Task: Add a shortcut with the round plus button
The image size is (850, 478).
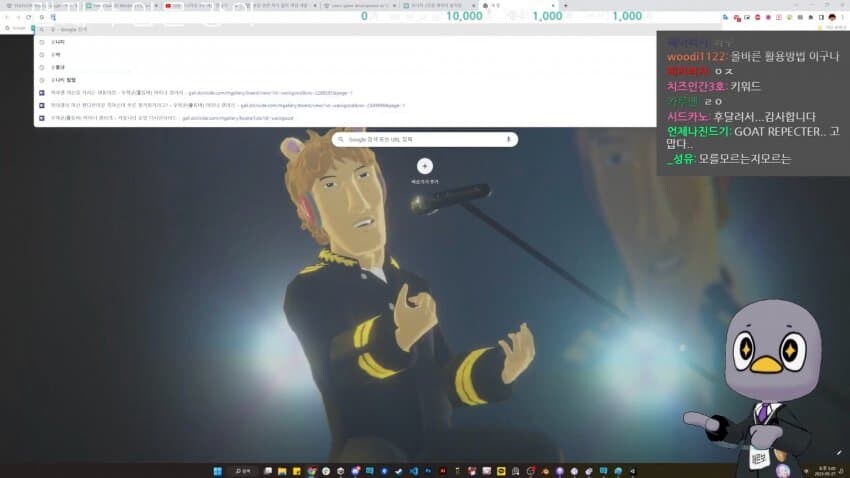Action: click(x=425, y=166)
